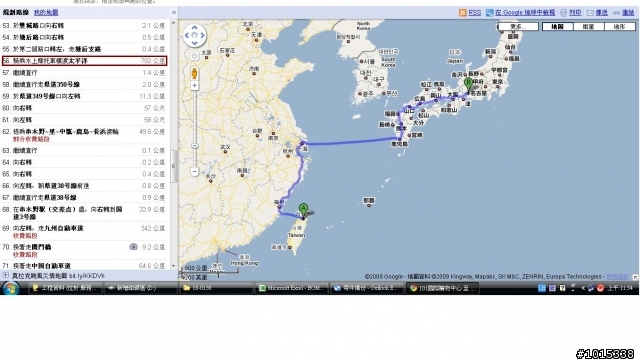Select step 68 串木野駅 32.9 公里
This screenshot has width=640, height=362.
84,213
